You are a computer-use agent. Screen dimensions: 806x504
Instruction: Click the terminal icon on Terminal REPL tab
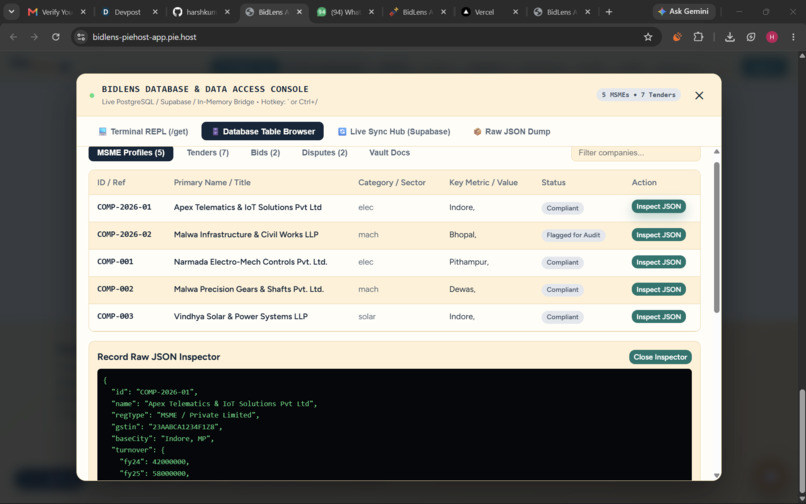pos(102,132)
